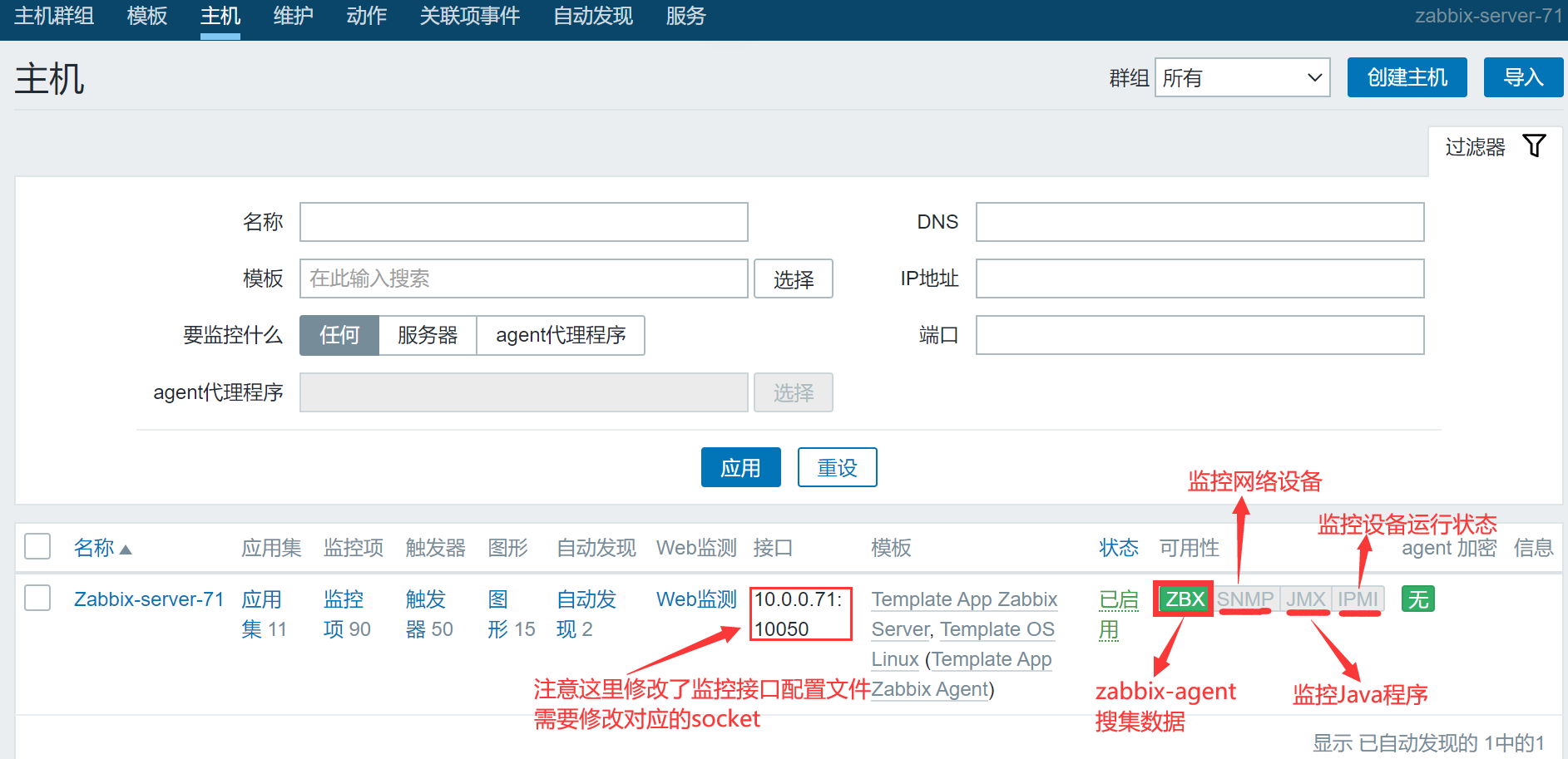
Task: Open the 主机 menu item
Action: click(x=220, y=16)
